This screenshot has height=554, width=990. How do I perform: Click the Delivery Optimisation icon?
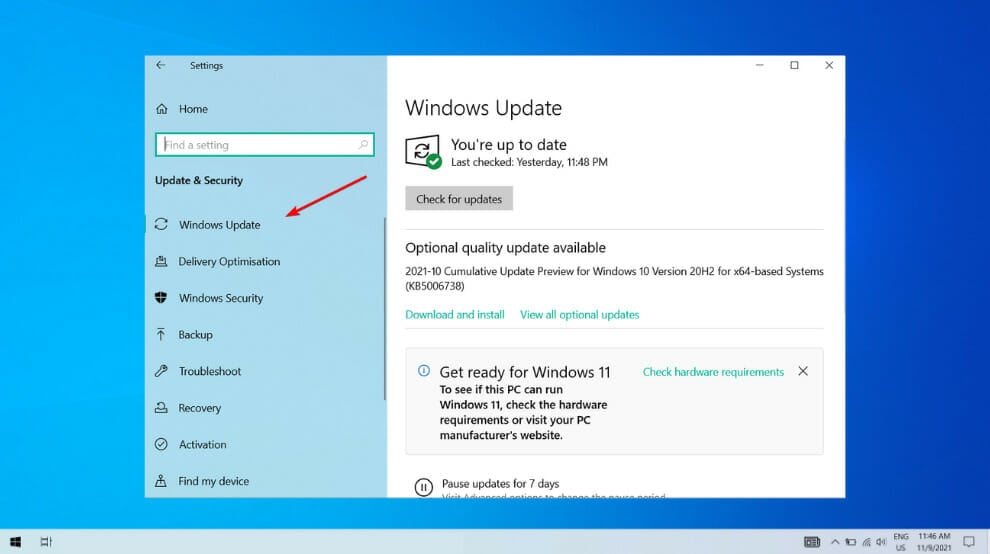click(162, 261)
